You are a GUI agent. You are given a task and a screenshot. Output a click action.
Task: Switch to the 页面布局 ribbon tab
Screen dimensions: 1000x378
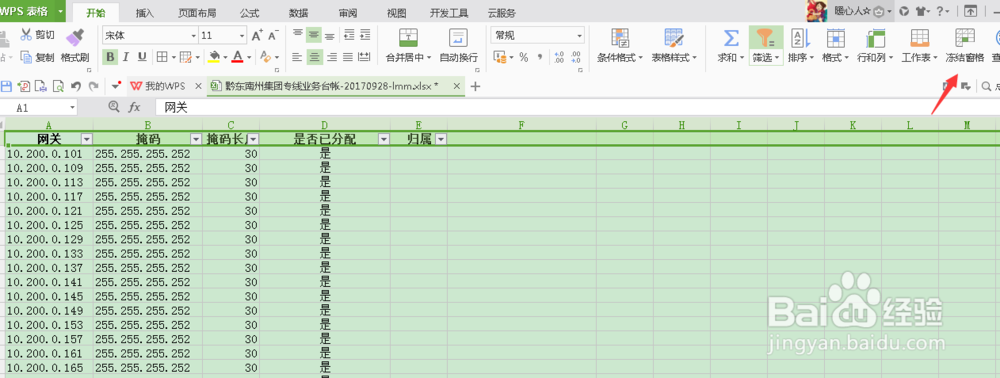point(197,13)
